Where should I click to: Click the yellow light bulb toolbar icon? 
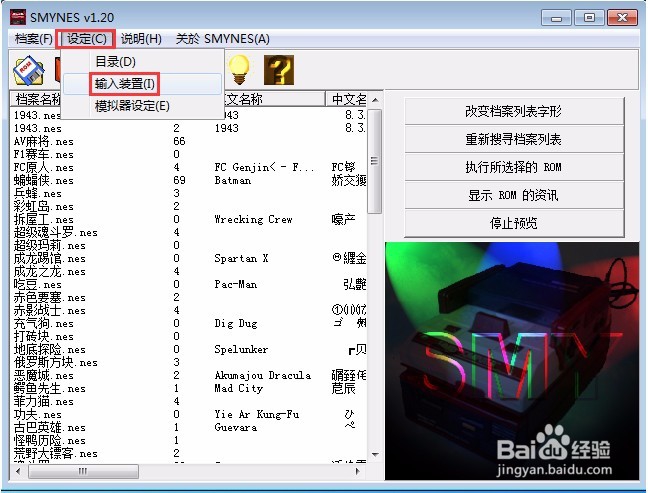[239, 69]
